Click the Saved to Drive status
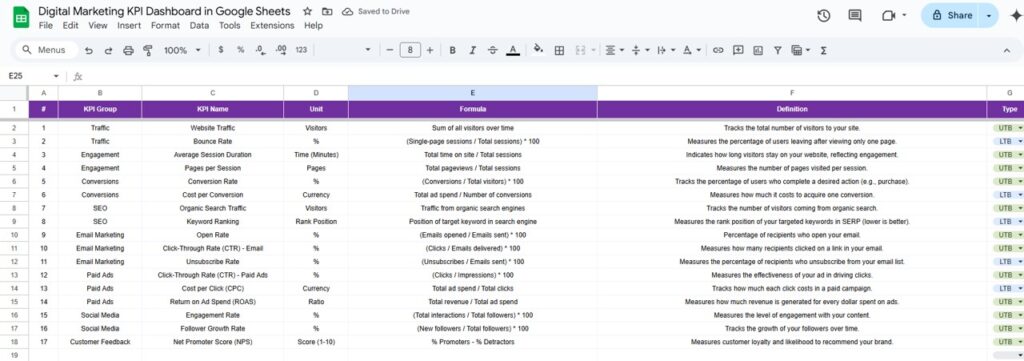 click(376, 12)
